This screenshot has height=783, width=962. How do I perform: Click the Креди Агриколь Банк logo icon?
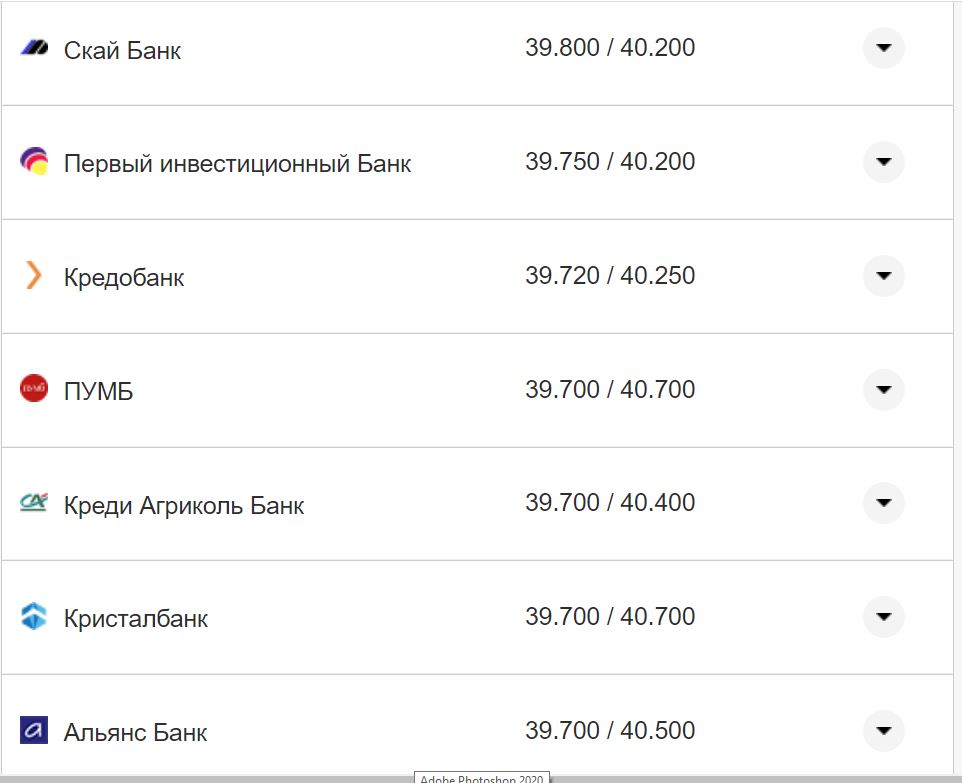click(33, 502)
